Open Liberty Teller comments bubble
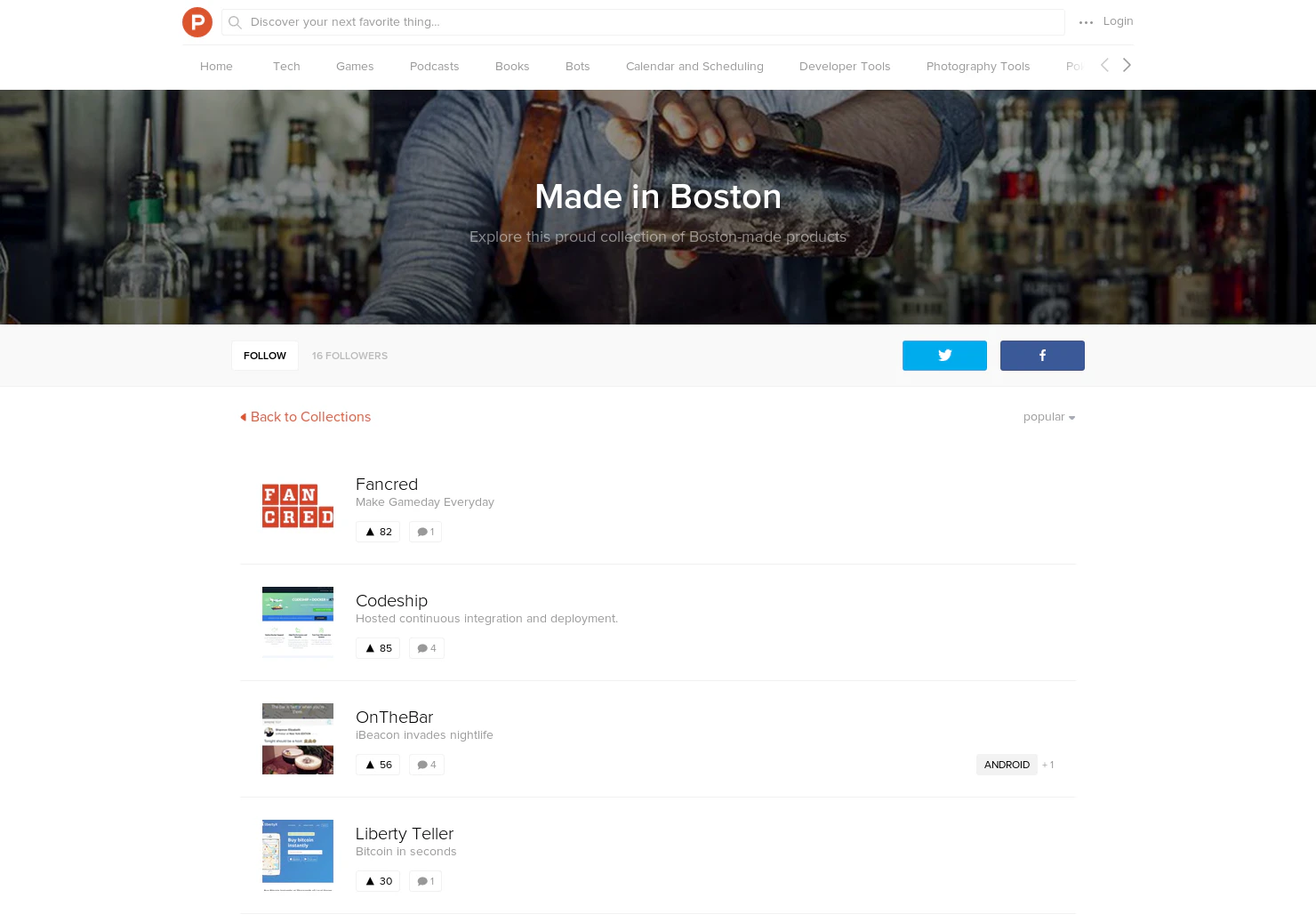 tap(425, 881)
